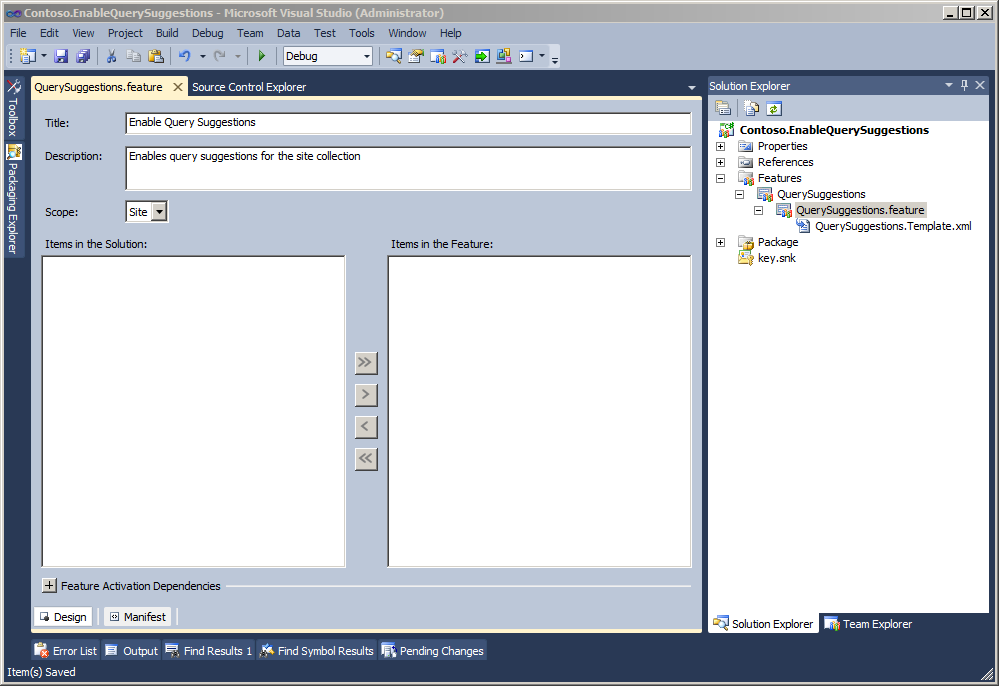Open the Debug menu

pos(208,33)
